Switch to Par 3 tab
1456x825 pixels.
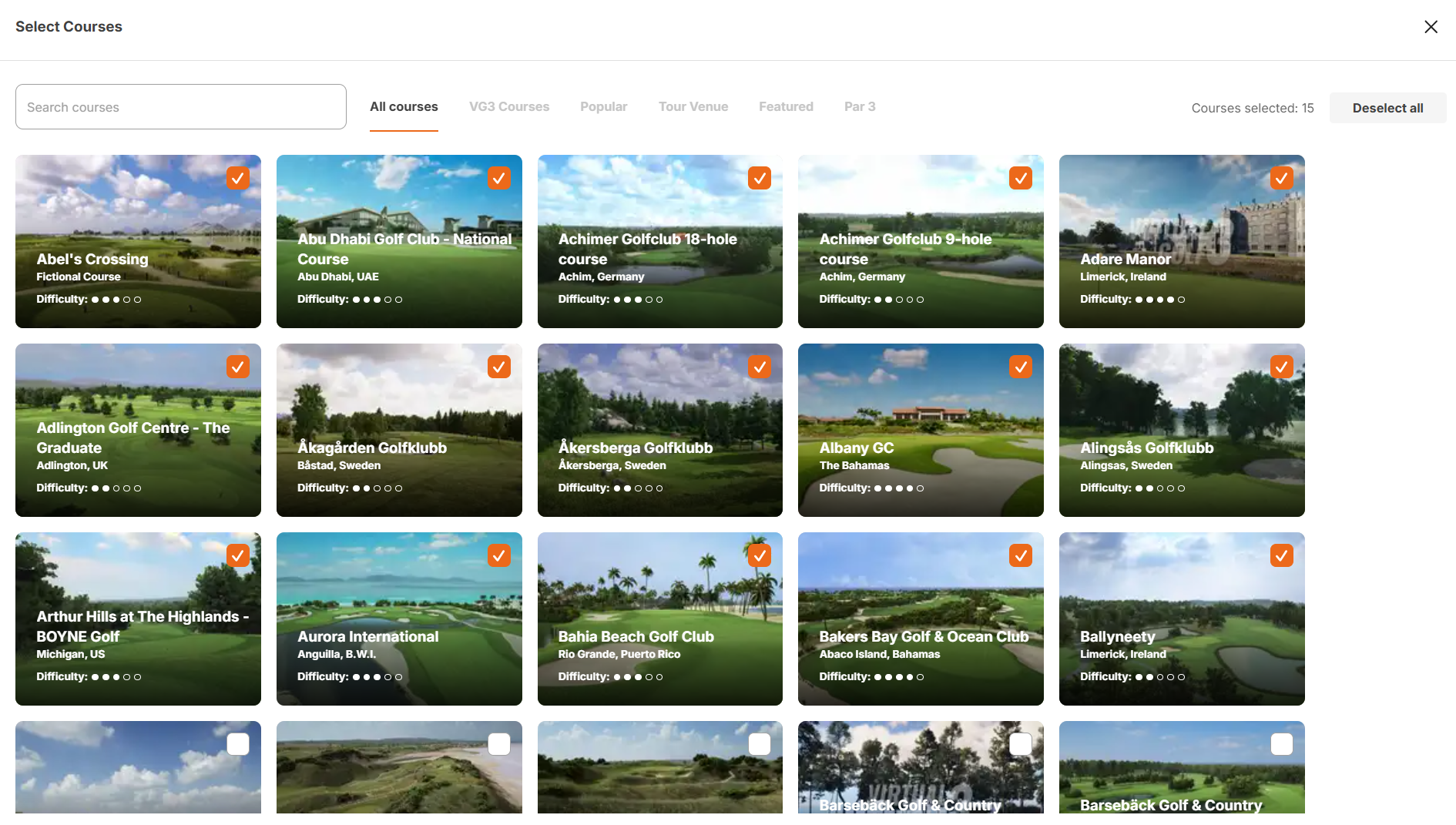[x=860, y=106]
